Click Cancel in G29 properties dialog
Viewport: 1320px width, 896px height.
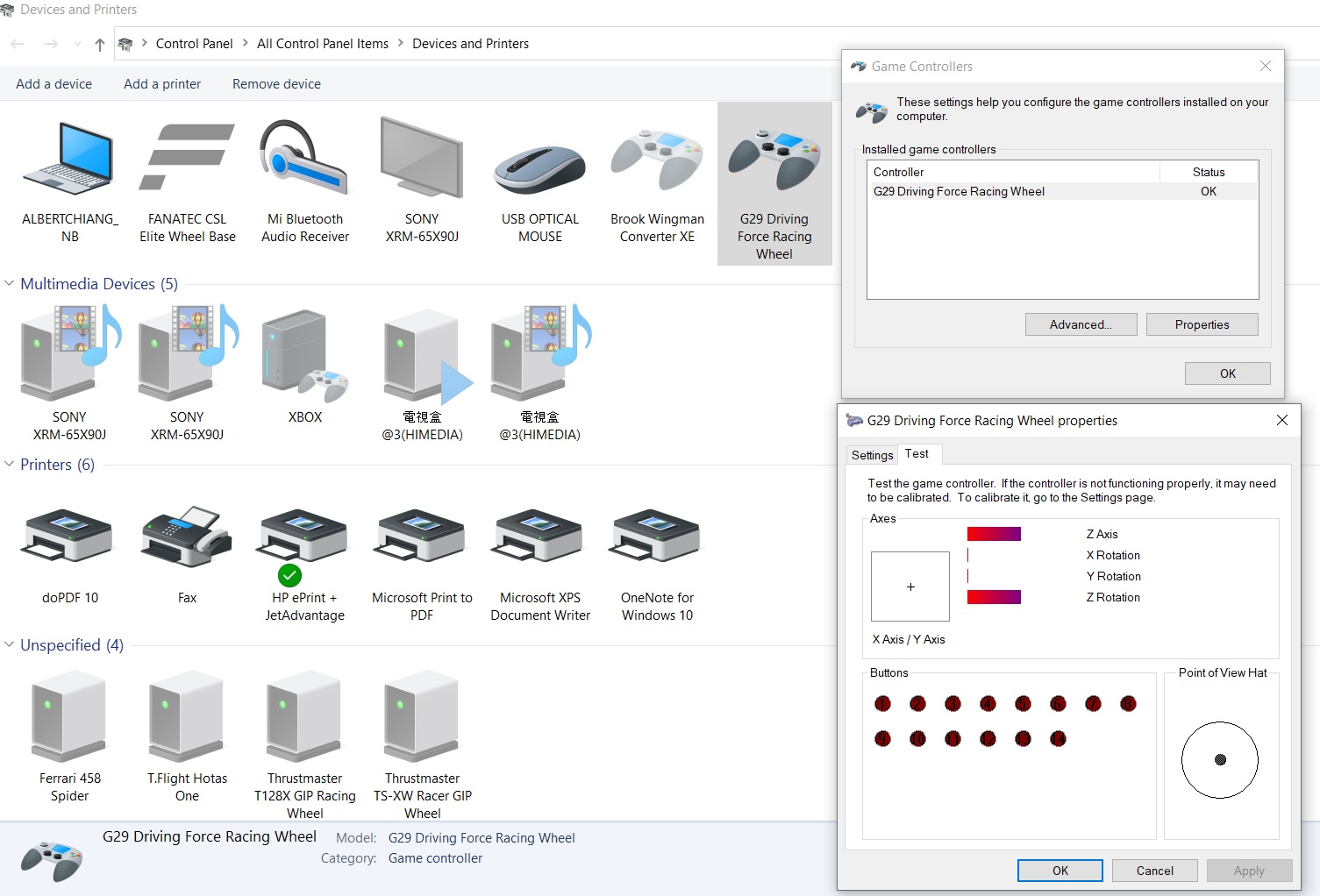[1154, 871]
